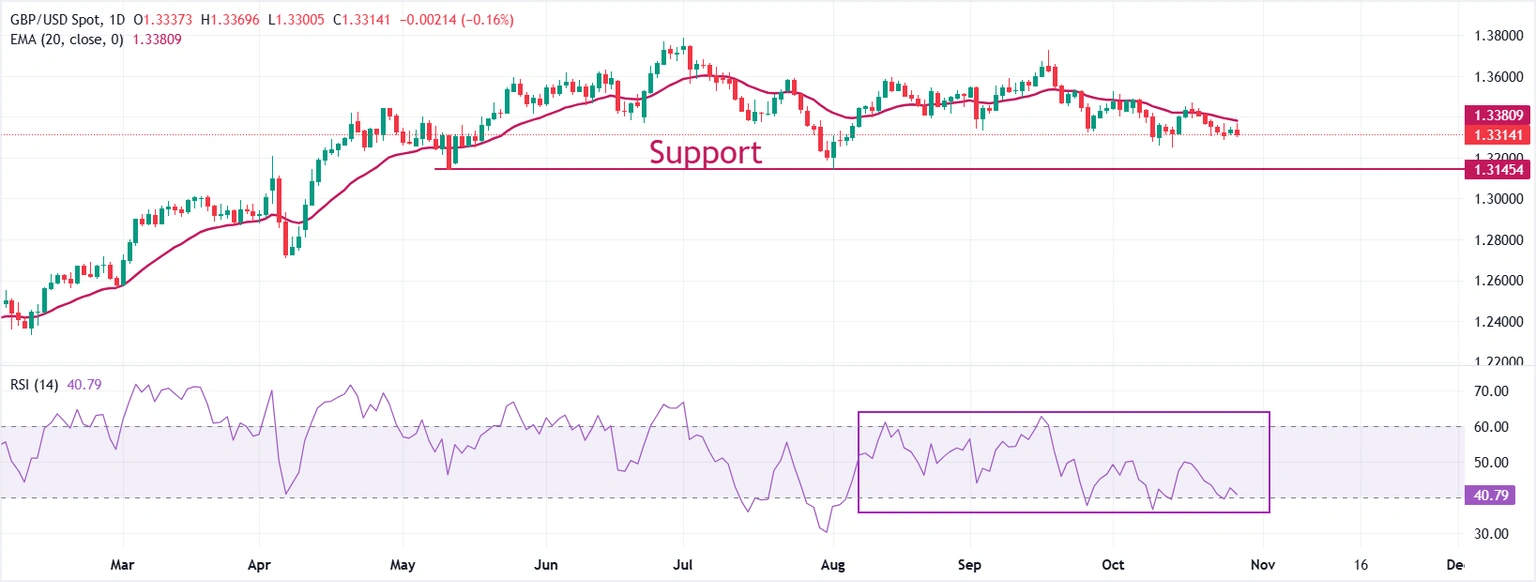This screenshot has height=582, width=1536.
Task: Select the purple rectangle in RSI pane
Action: click(x=1062, y=412)
